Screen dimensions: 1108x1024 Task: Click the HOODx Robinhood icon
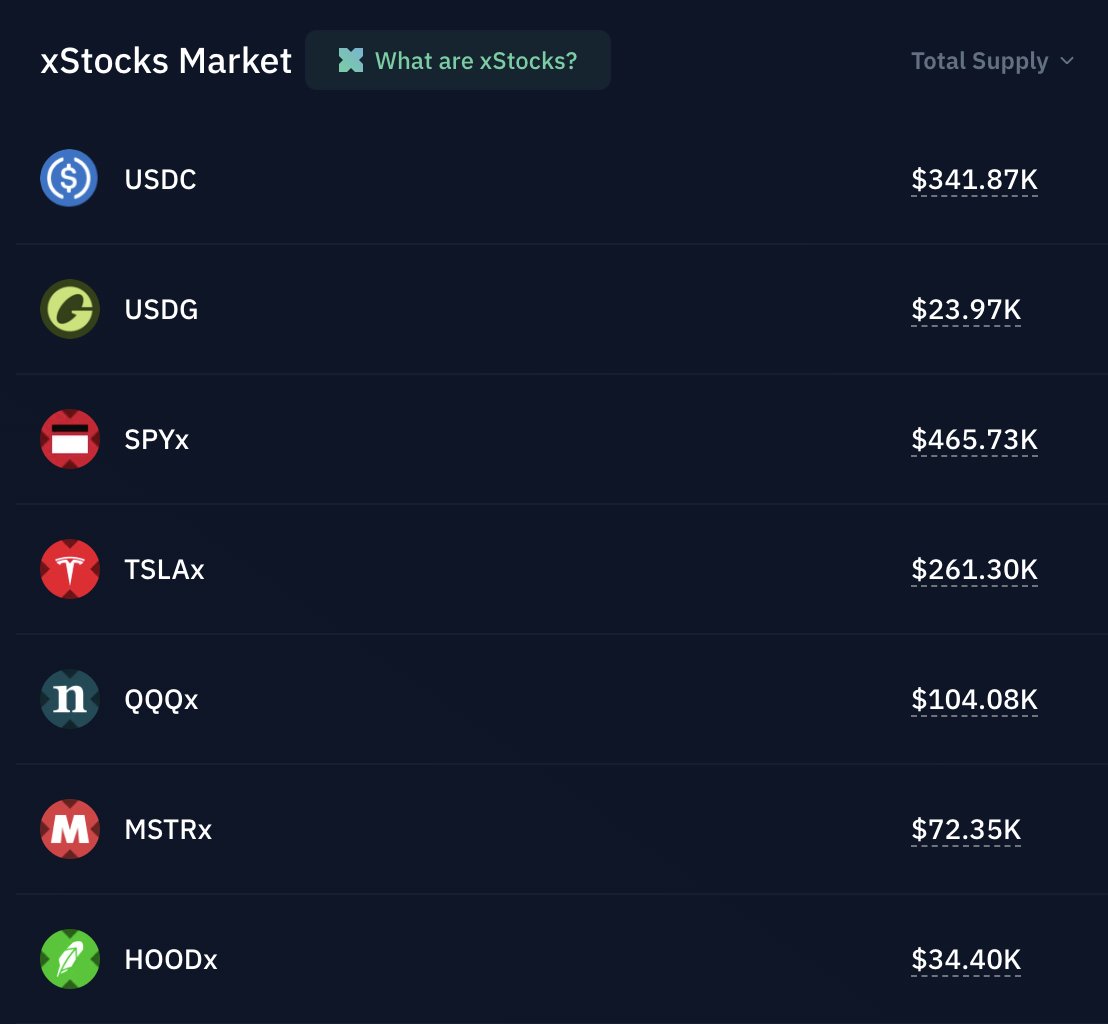pos(69,959)
